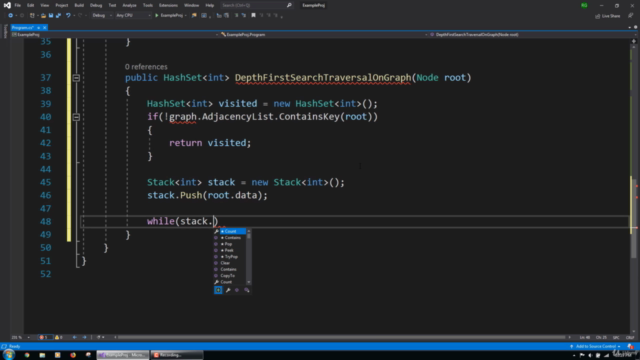640x360 pixels.
Task: Click the Open File folder icon
Action: 43,16
